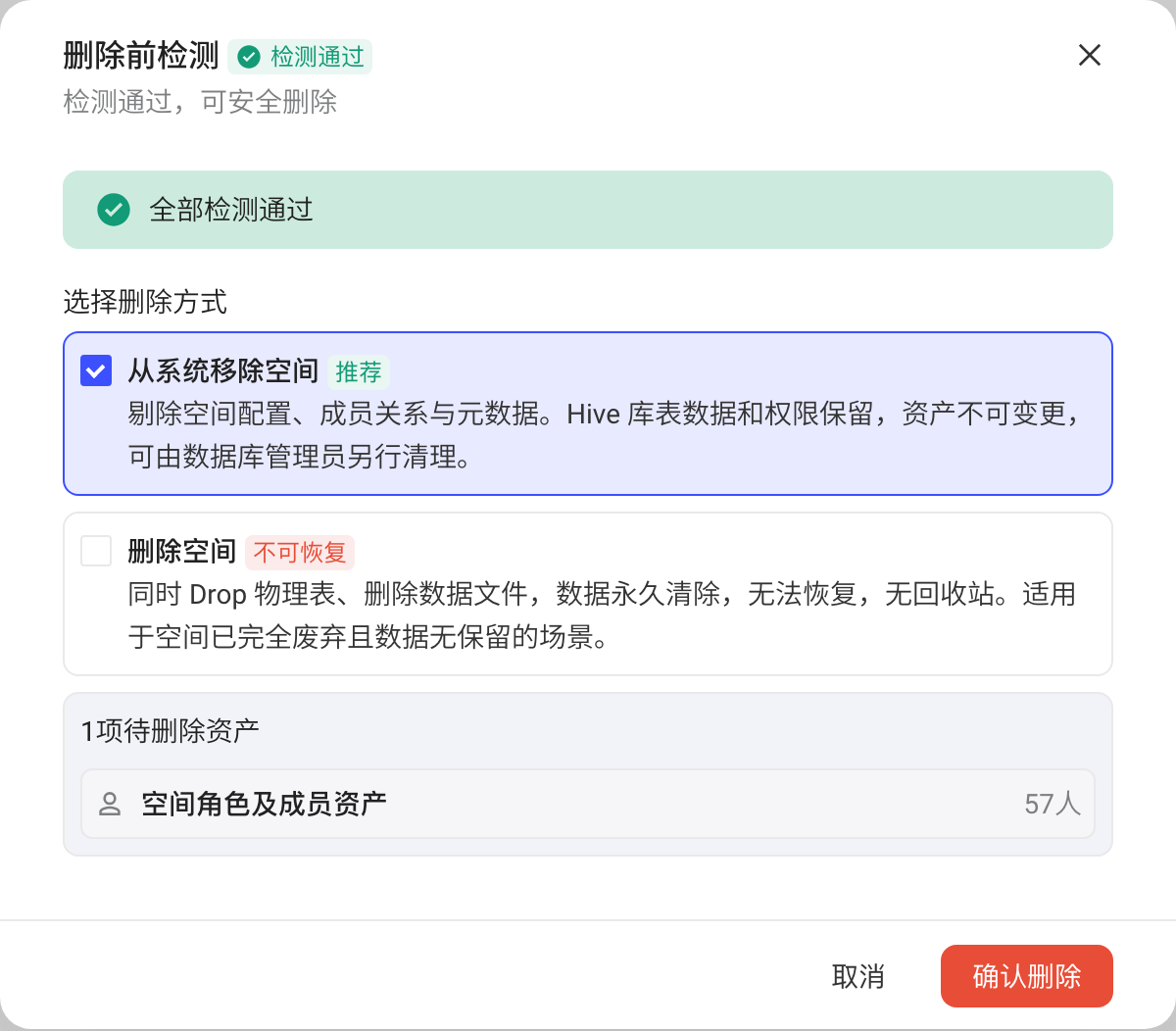
Task: Click the 取消 button
Action: pyautogui.click(x=858, y=976)
